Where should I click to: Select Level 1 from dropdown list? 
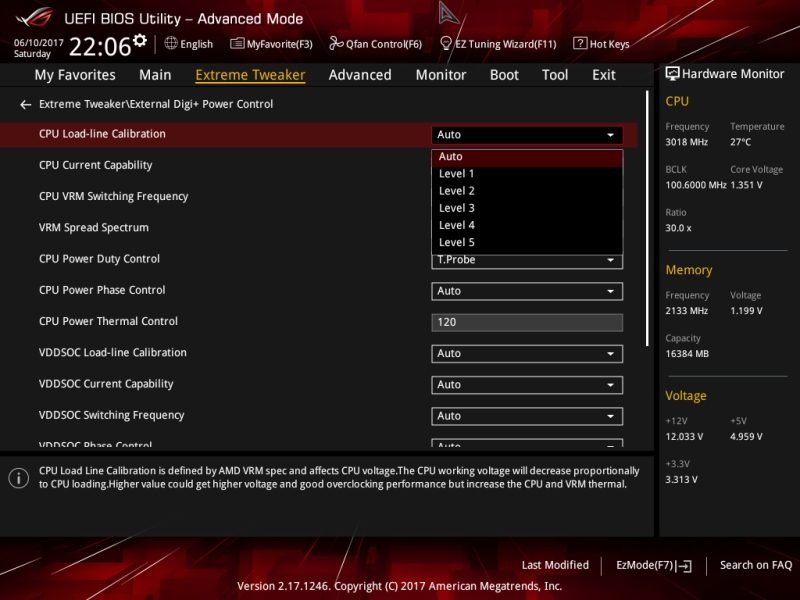527,174
